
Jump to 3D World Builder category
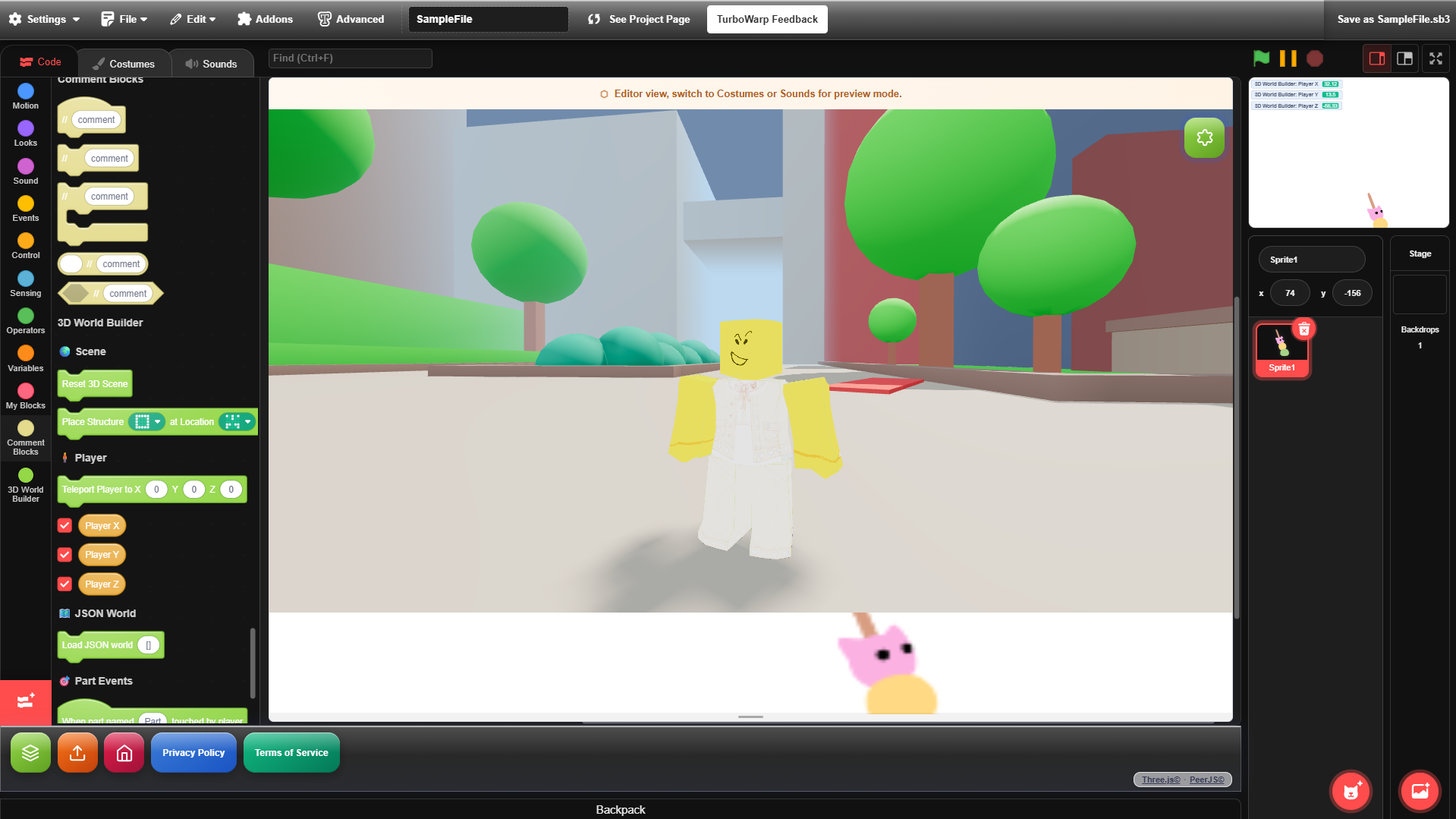click(26, 486)
